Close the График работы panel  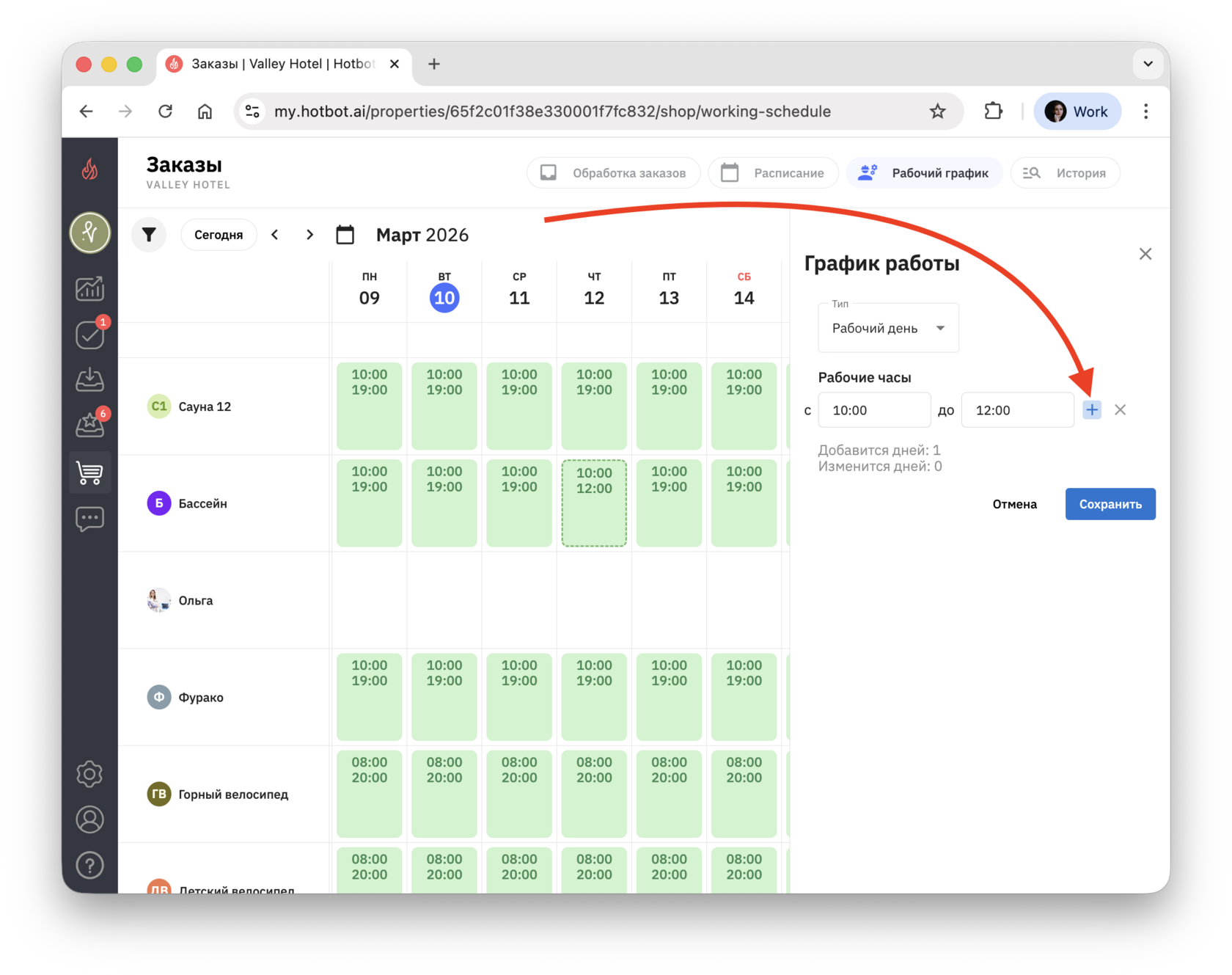click(1145, 254)
